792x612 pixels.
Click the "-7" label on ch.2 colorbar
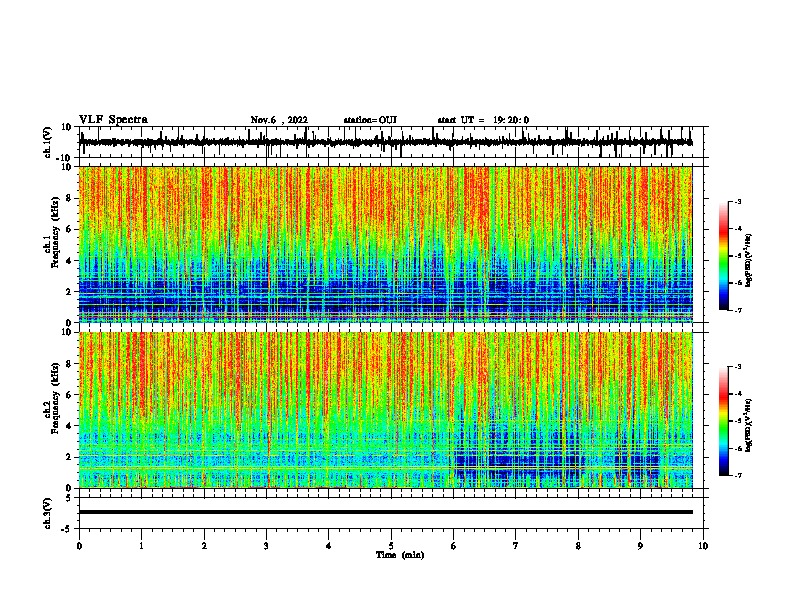tap(737, 475)
